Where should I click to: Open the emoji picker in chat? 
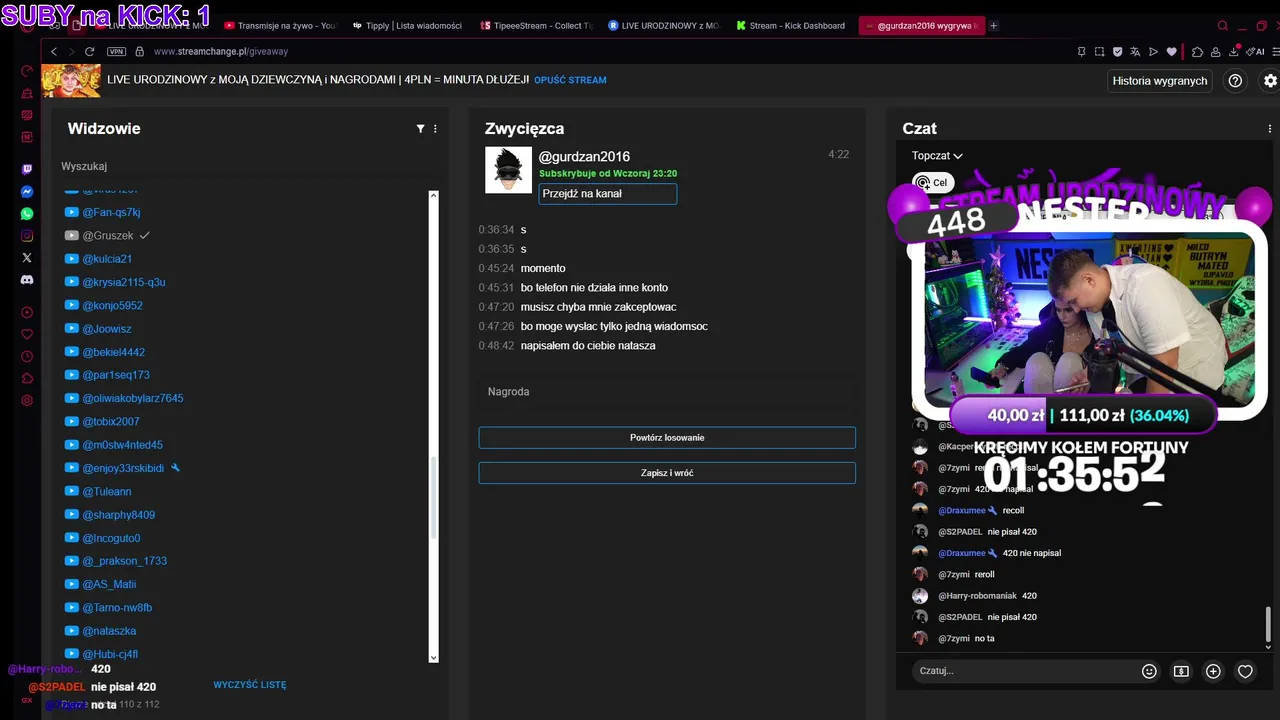tap(1149, 671)
